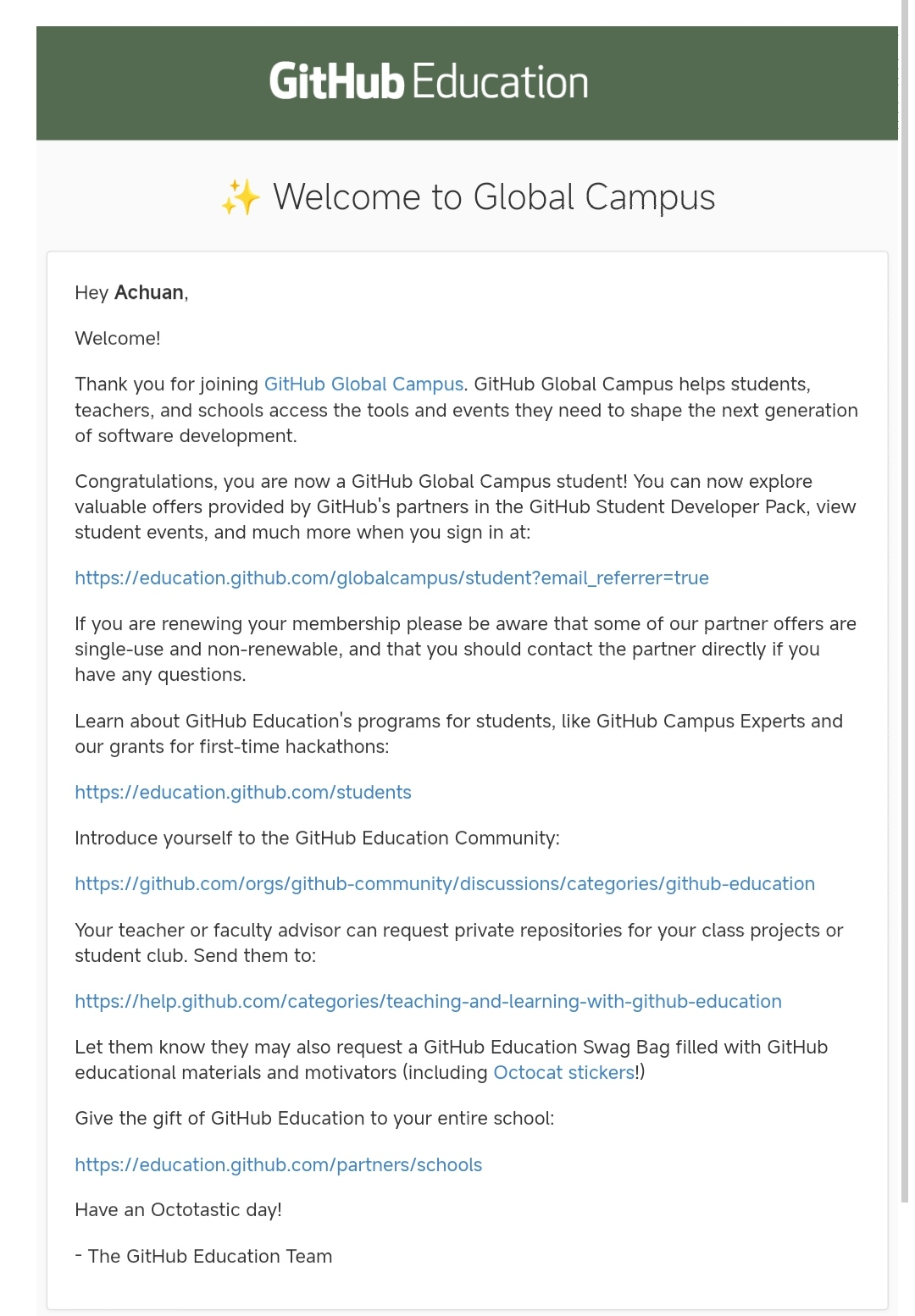Image resolution: width=915 pixels, height=1316 pixels.
Task: Click the paragraph mentioning GitHub Campus Experts
Action: click(458, 733)
